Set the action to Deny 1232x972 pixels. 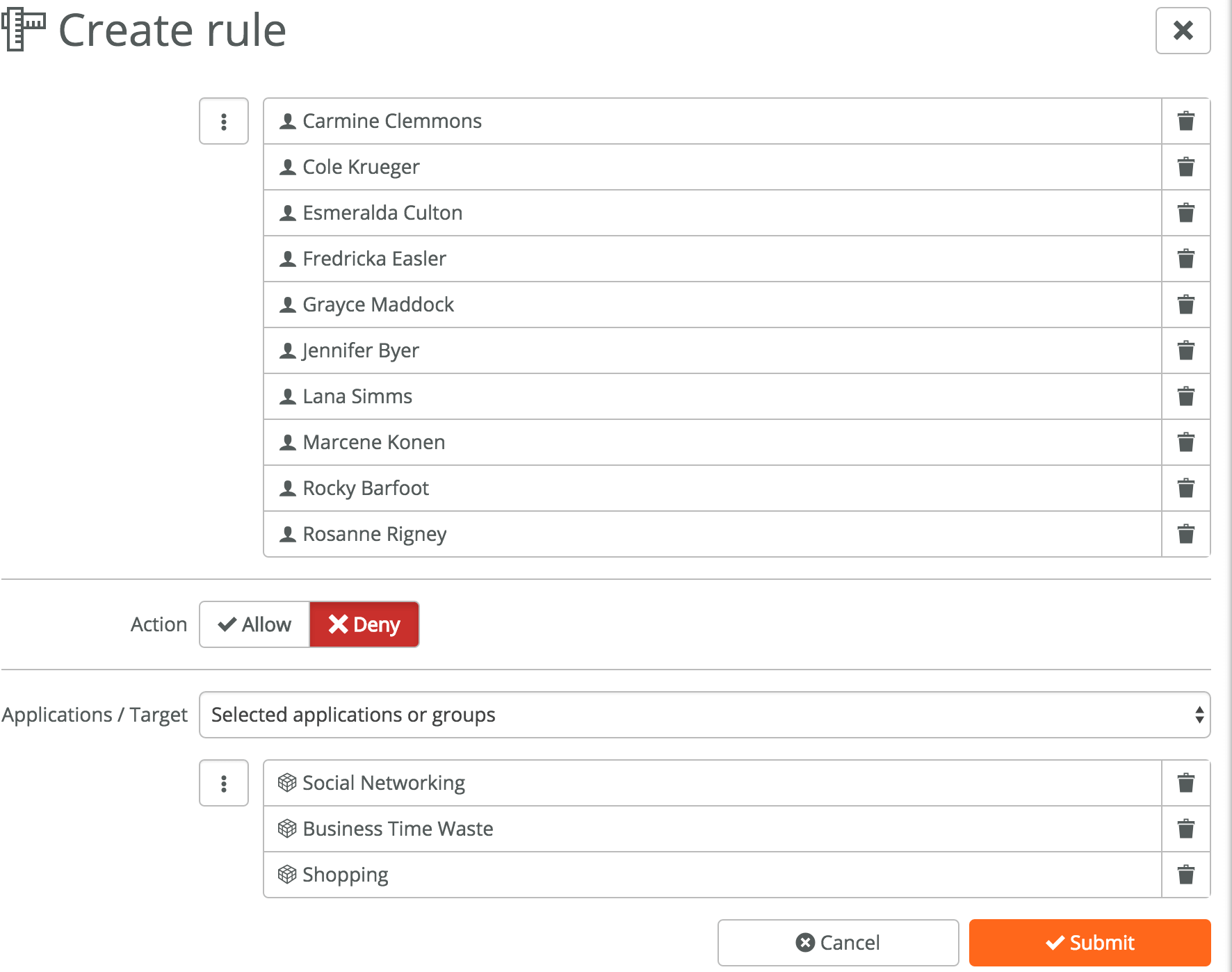coord(364,624)
